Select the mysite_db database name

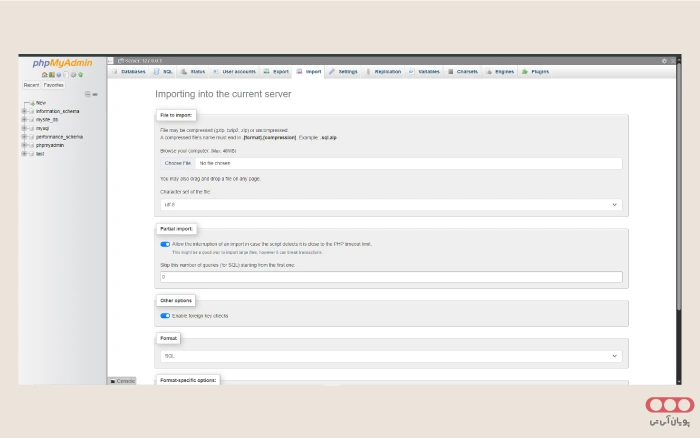pyautogui.click(x=47, y=120)
